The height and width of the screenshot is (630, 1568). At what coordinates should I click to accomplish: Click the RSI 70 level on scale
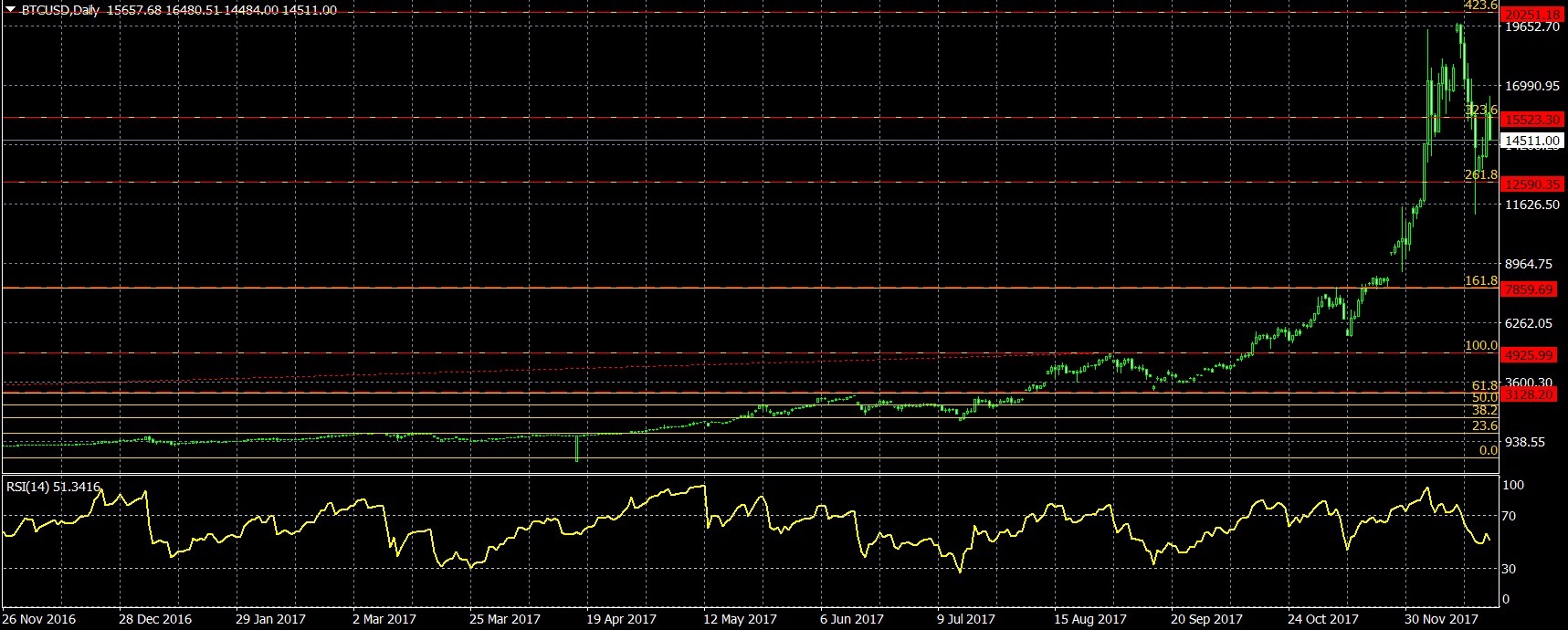(x=1512, y=517)
